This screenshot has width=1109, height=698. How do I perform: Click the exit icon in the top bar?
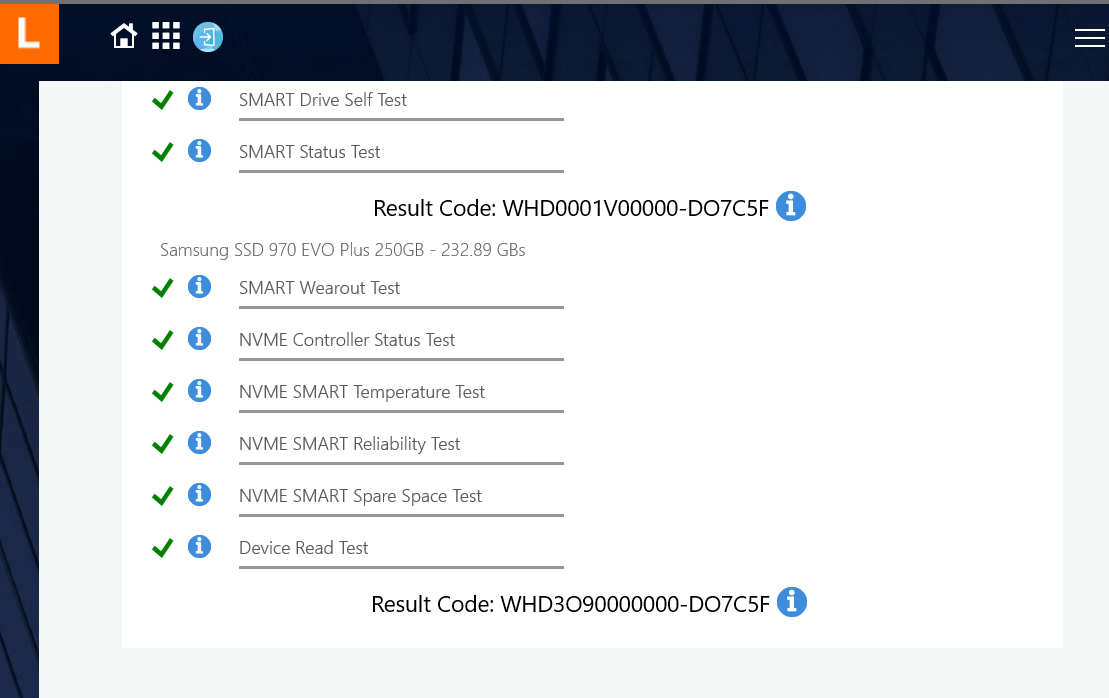207,37
